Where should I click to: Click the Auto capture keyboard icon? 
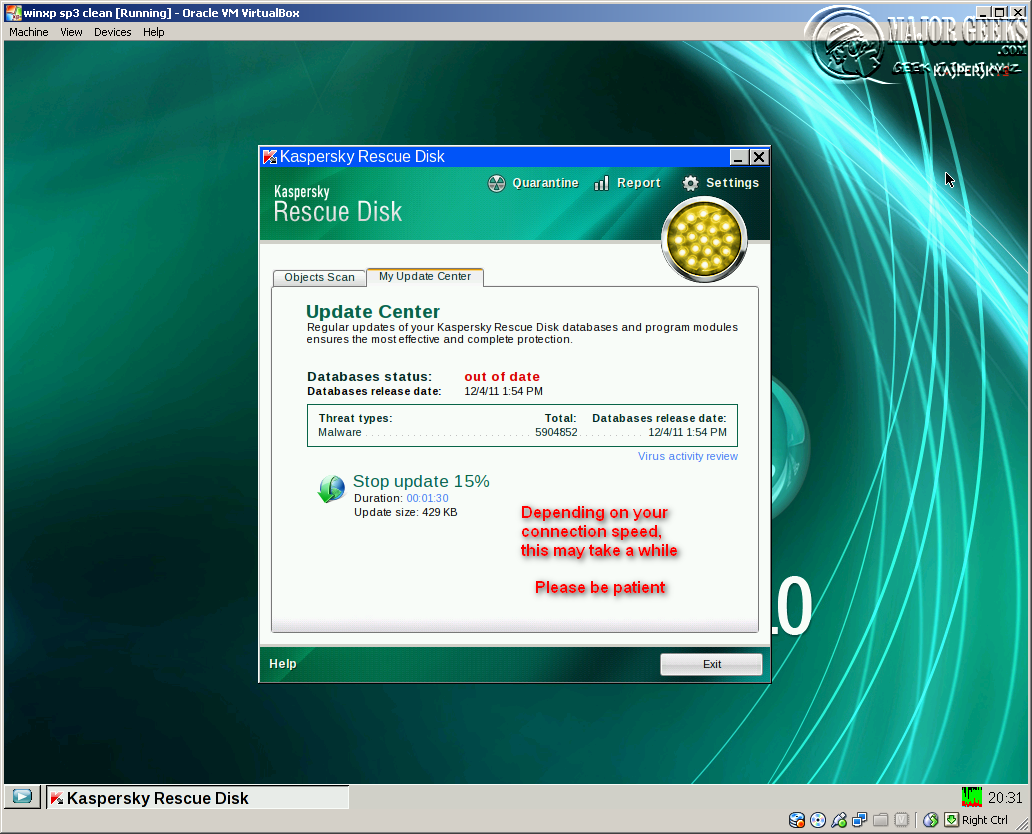(950, 819)
